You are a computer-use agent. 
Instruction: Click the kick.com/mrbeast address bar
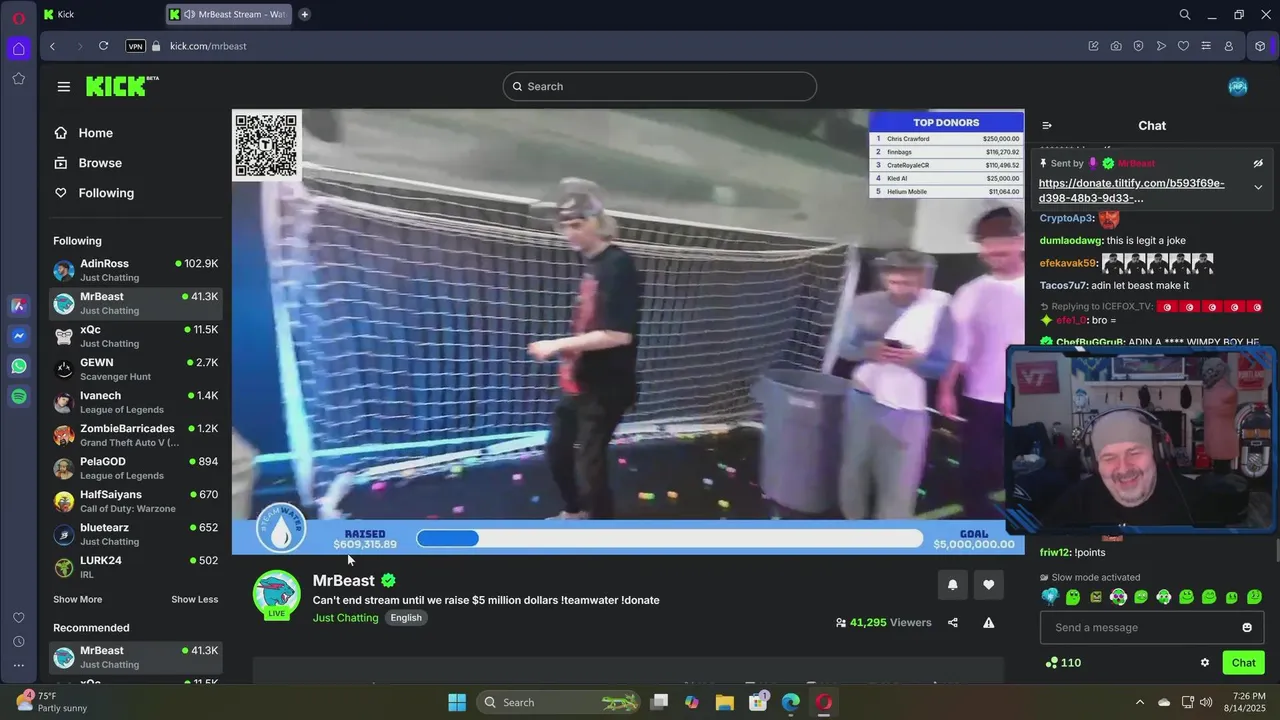click(208, 46)
